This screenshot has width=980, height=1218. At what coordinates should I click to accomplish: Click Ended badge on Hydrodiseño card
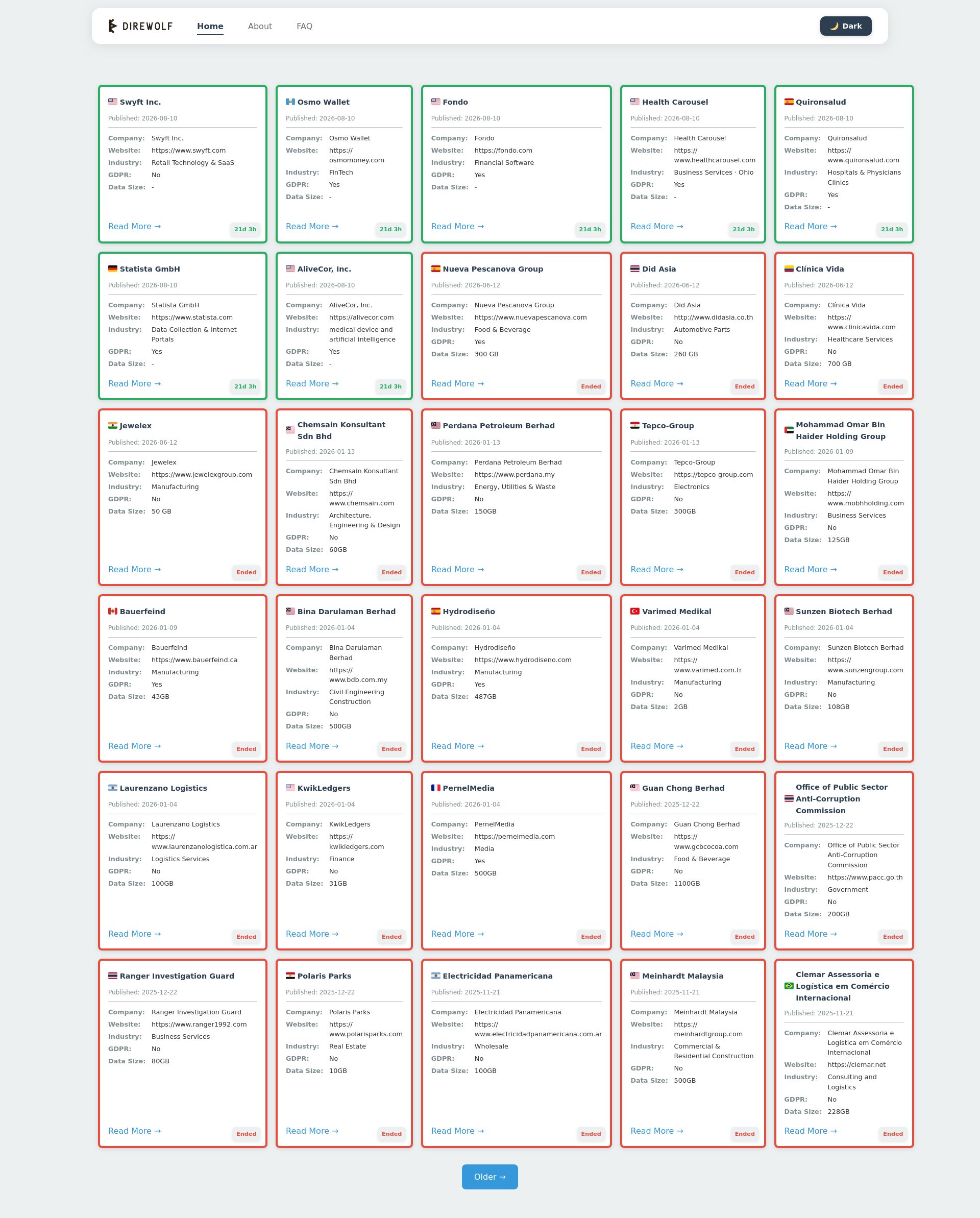tap(591, 749)
